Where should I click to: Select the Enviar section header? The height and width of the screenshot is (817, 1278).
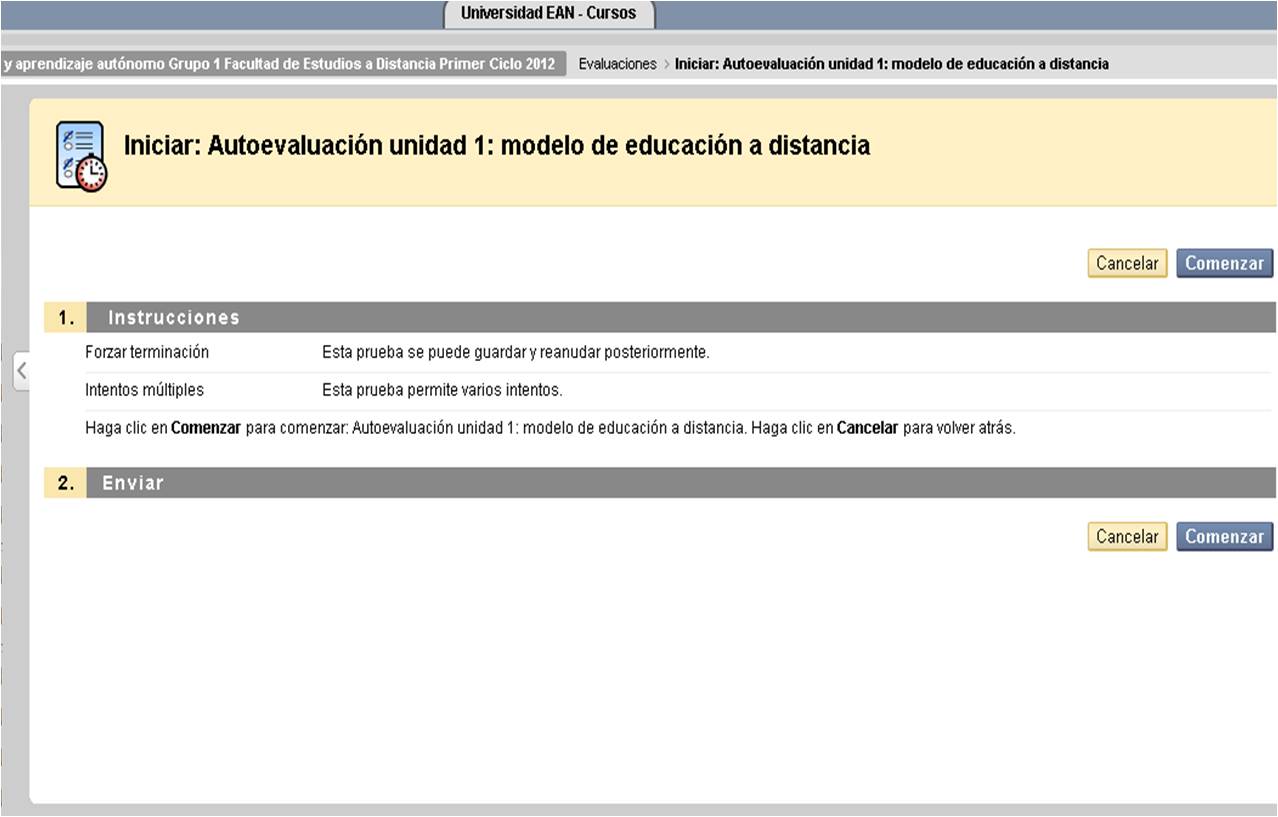pyautogui.click(x=133, y=483)
